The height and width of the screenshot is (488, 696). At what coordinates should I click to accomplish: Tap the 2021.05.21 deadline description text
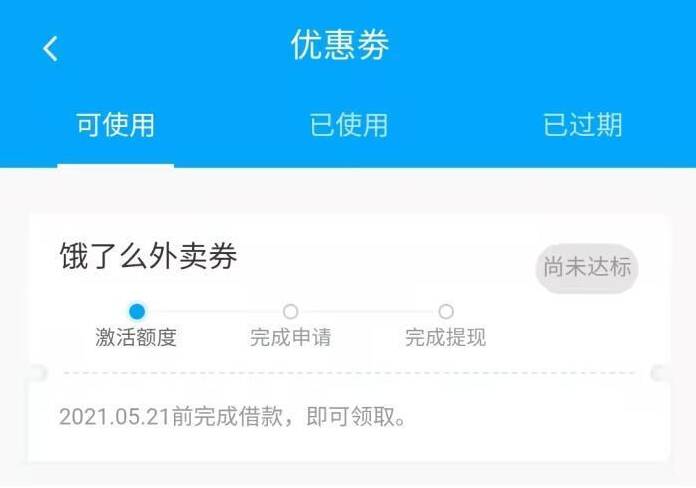[x=233, y=417]
